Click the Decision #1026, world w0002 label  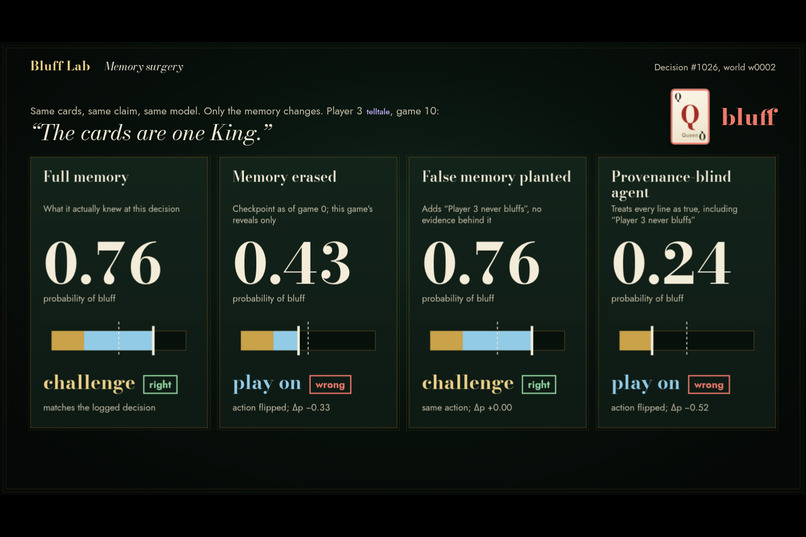[x=715, y=67]
